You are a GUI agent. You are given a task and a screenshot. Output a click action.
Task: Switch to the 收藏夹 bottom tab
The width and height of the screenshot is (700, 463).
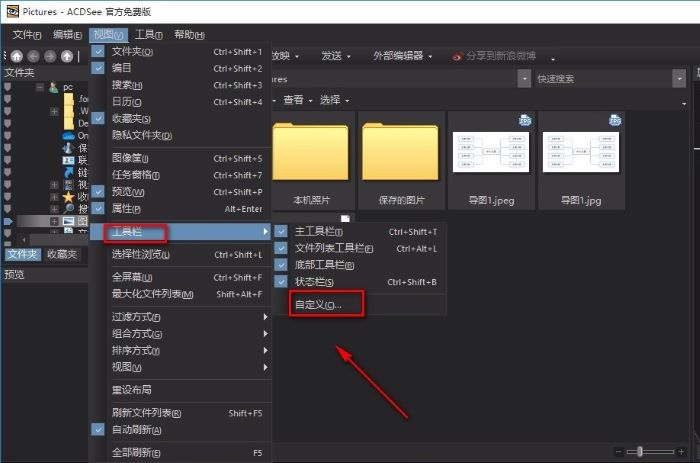tap(62, 254)
